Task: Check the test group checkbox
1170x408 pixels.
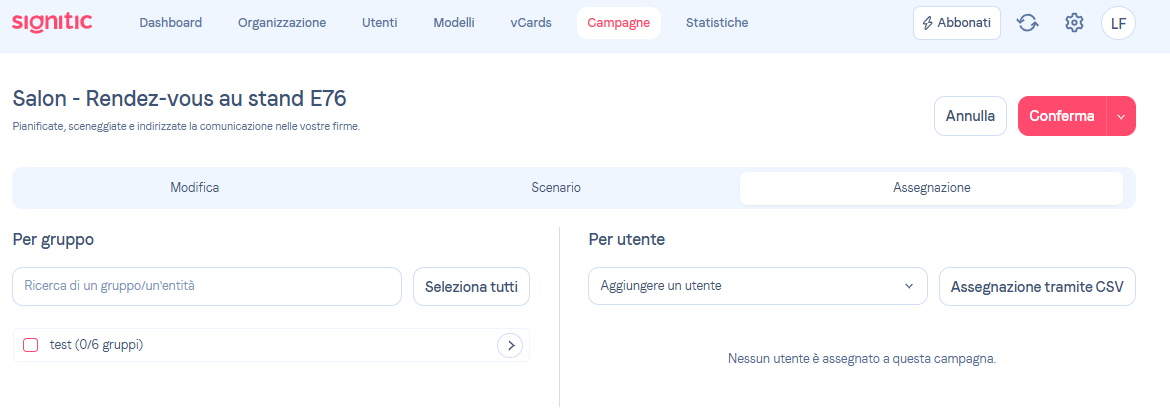Action: [30, 345]
